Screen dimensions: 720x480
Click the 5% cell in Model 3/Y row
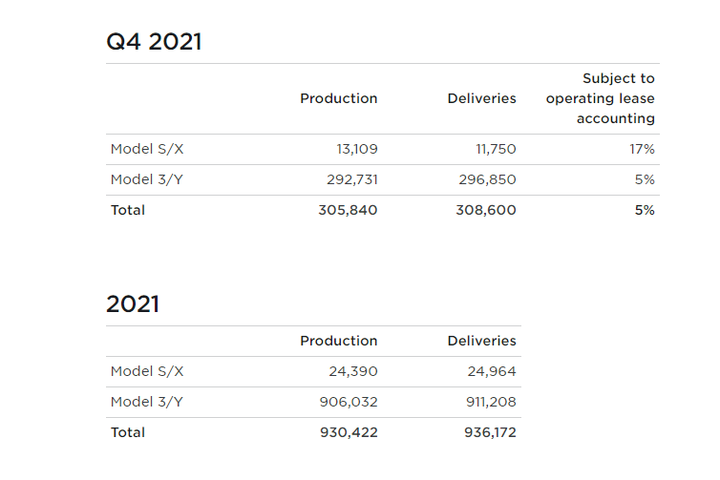click(645, 179)
